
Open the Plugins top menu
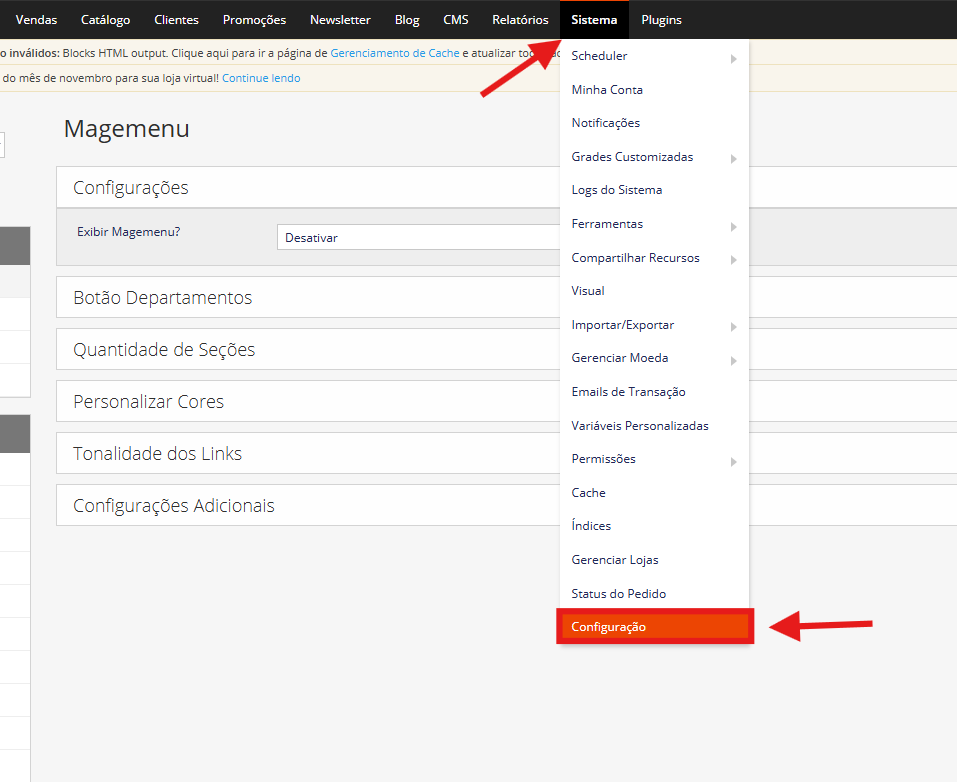[661, 20]
